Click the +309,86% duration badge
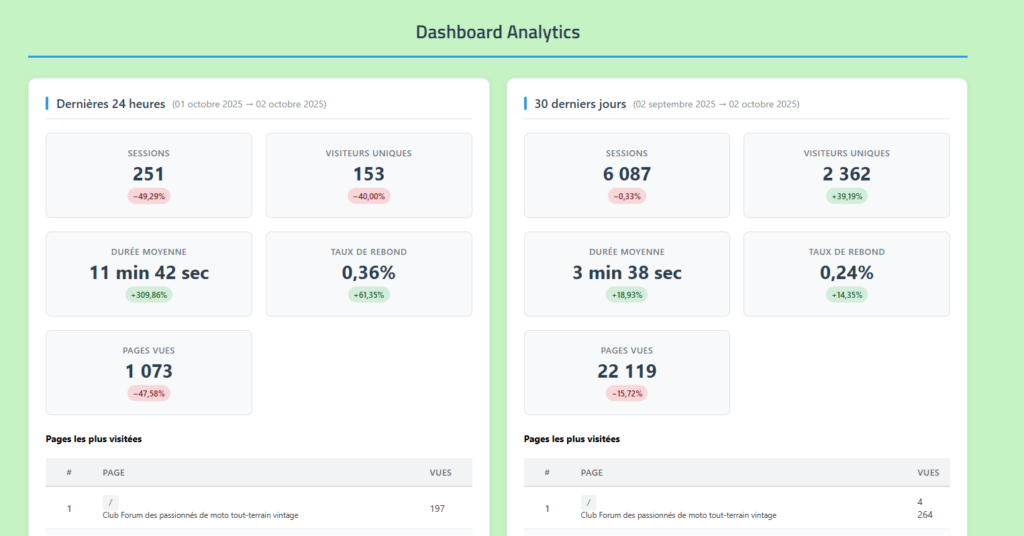 149,294
